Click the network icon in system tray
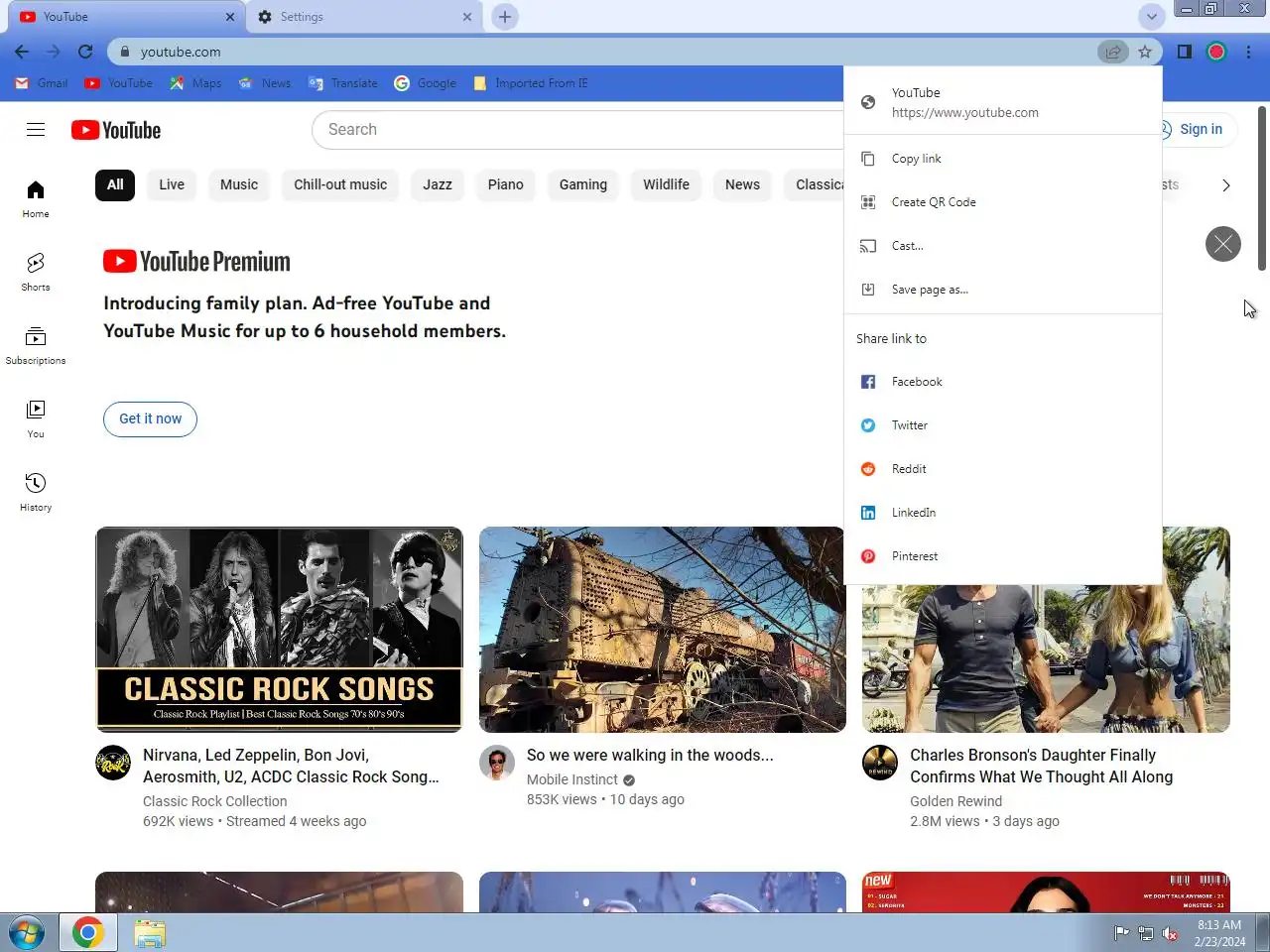Viewport: 1270px width, 952px height. (x=1146, y=933)
